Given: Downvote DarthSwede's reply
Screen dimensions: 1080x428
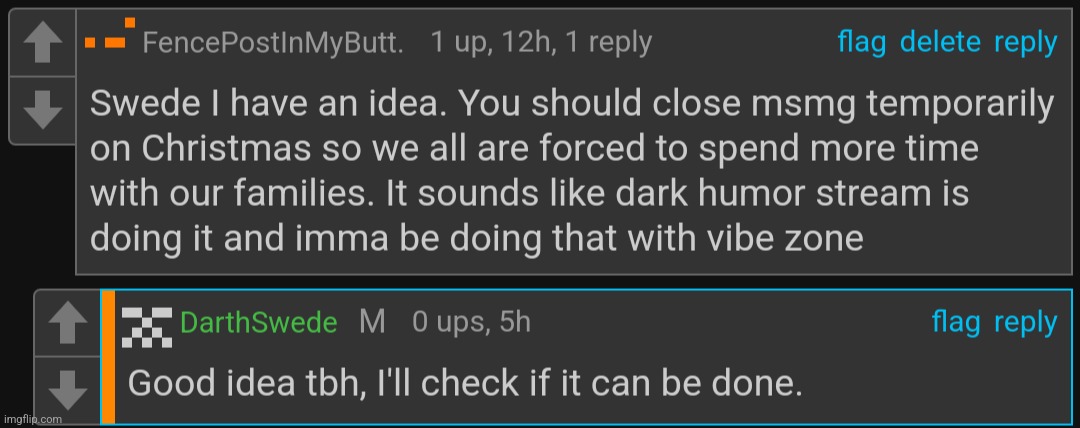Looking at the screenshot, I should 68,391.
